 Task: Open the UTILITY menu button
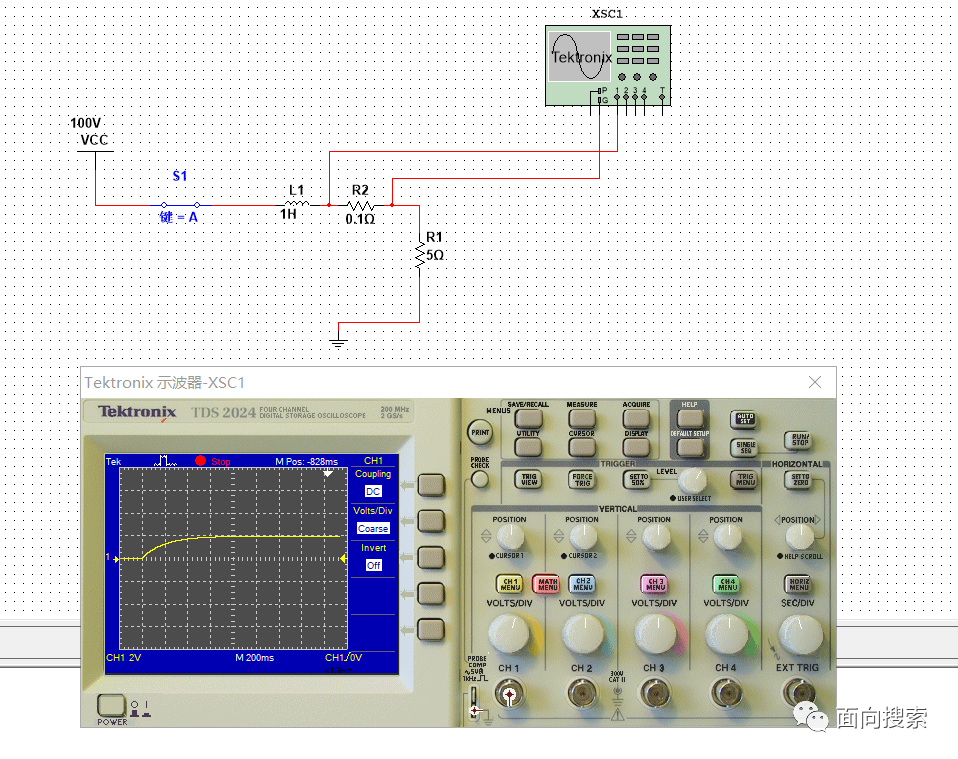coord(528,447)
